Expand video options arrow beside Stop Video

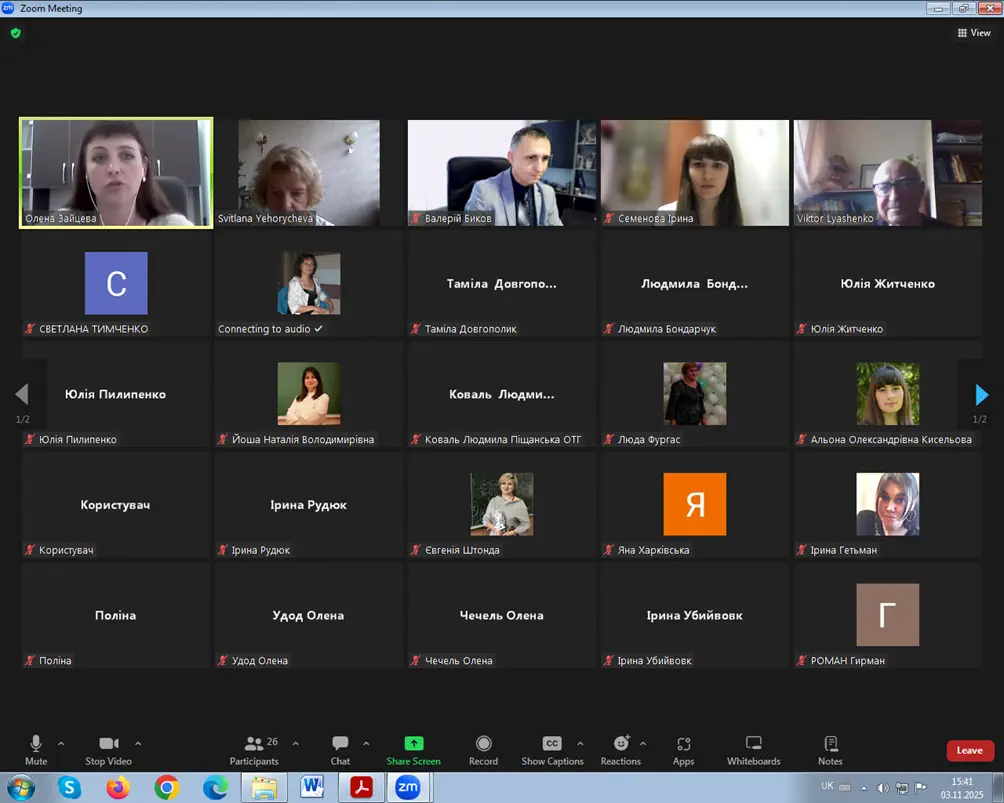[138, 743]
